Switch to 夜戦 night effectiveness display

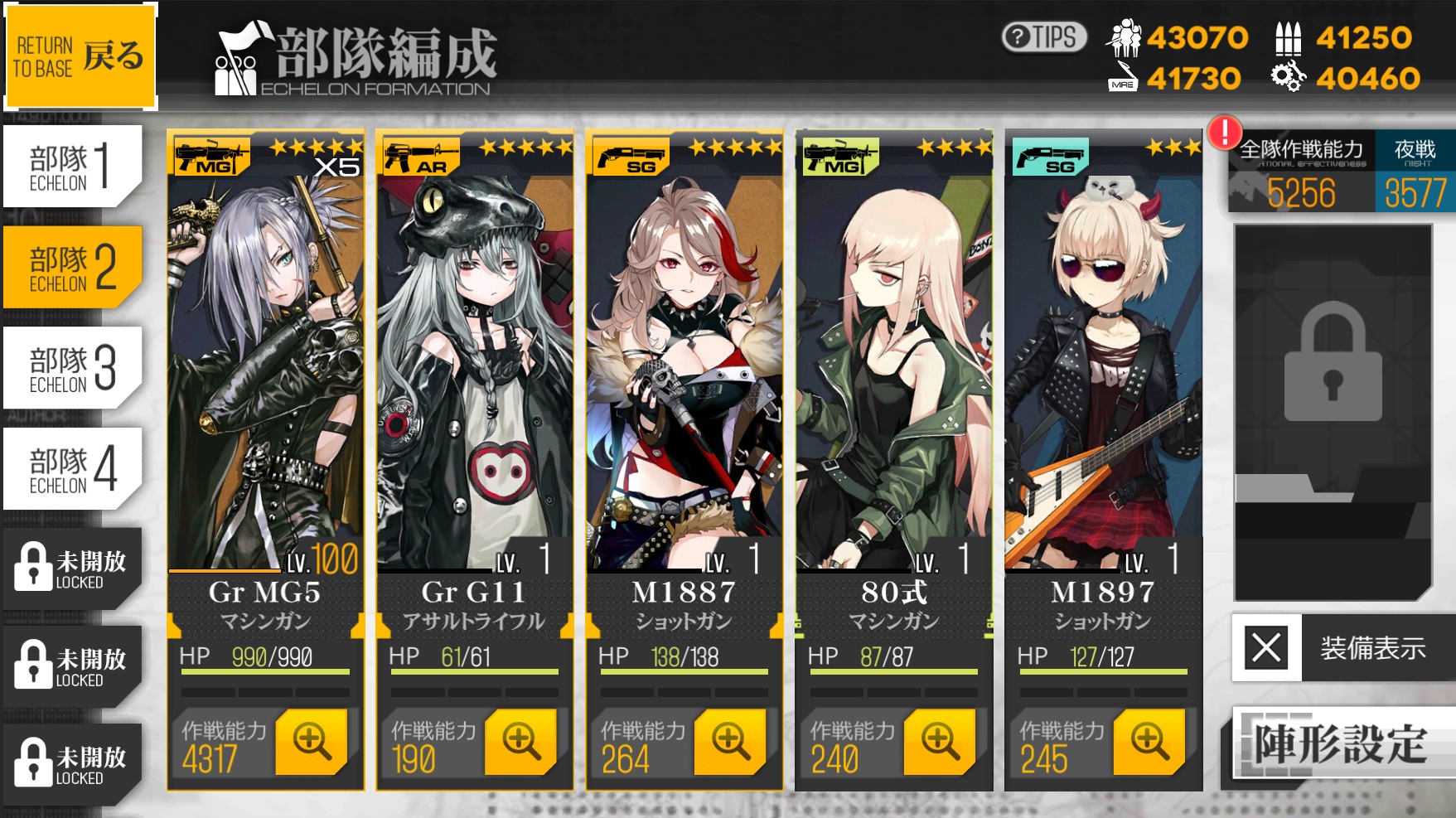(1415, 172)
